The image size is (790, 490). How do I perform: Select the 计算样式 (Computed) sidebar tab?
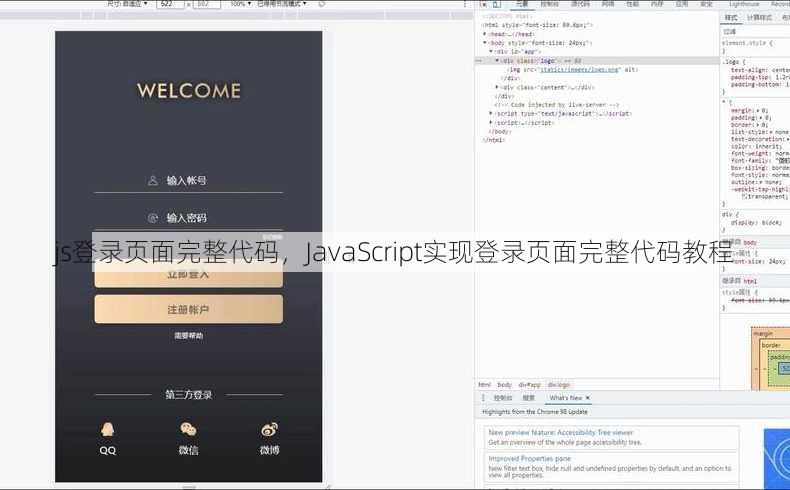(759, 18)
